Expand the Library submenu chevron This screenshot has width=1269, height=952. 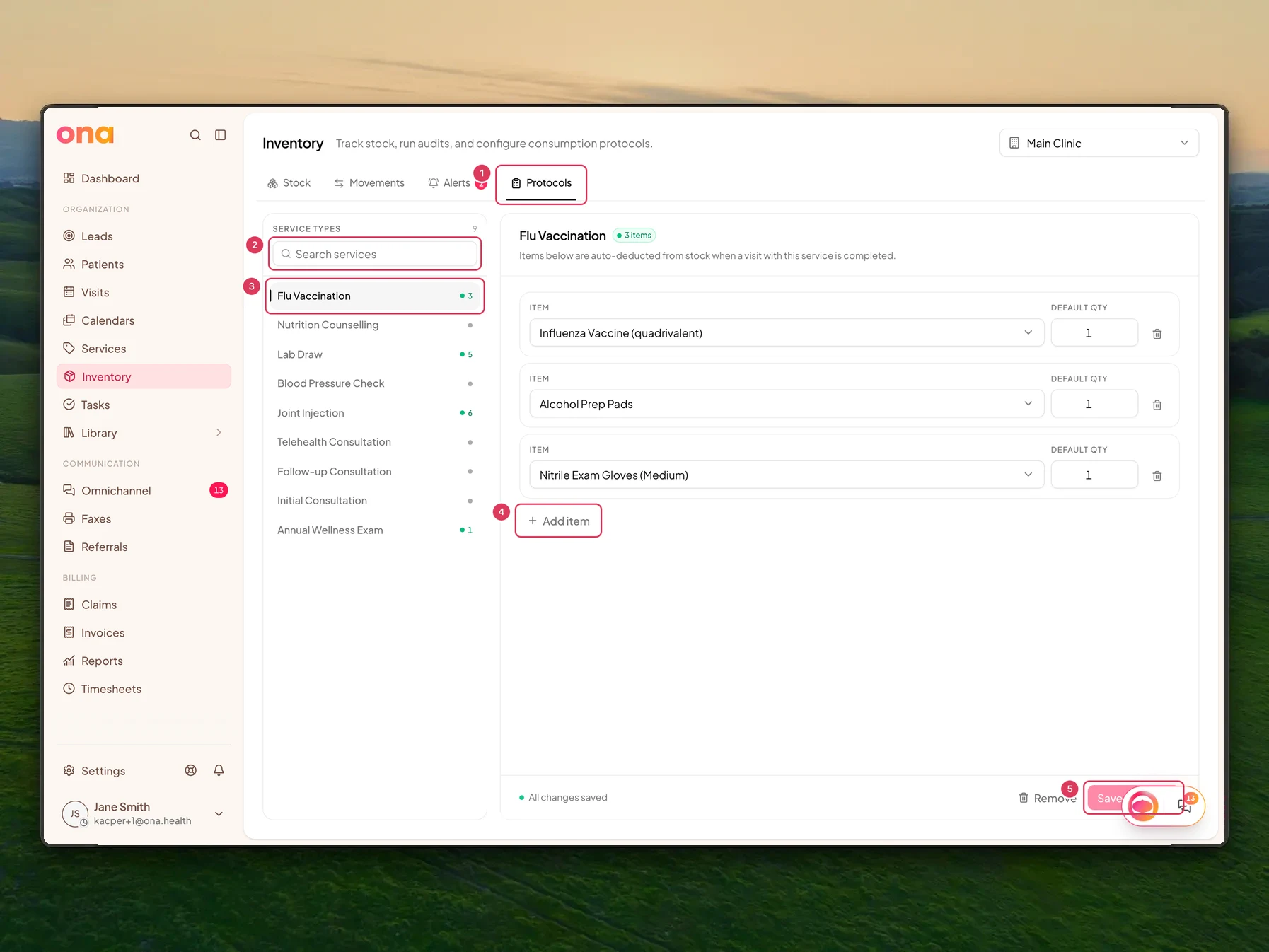(x=219, y=433)
